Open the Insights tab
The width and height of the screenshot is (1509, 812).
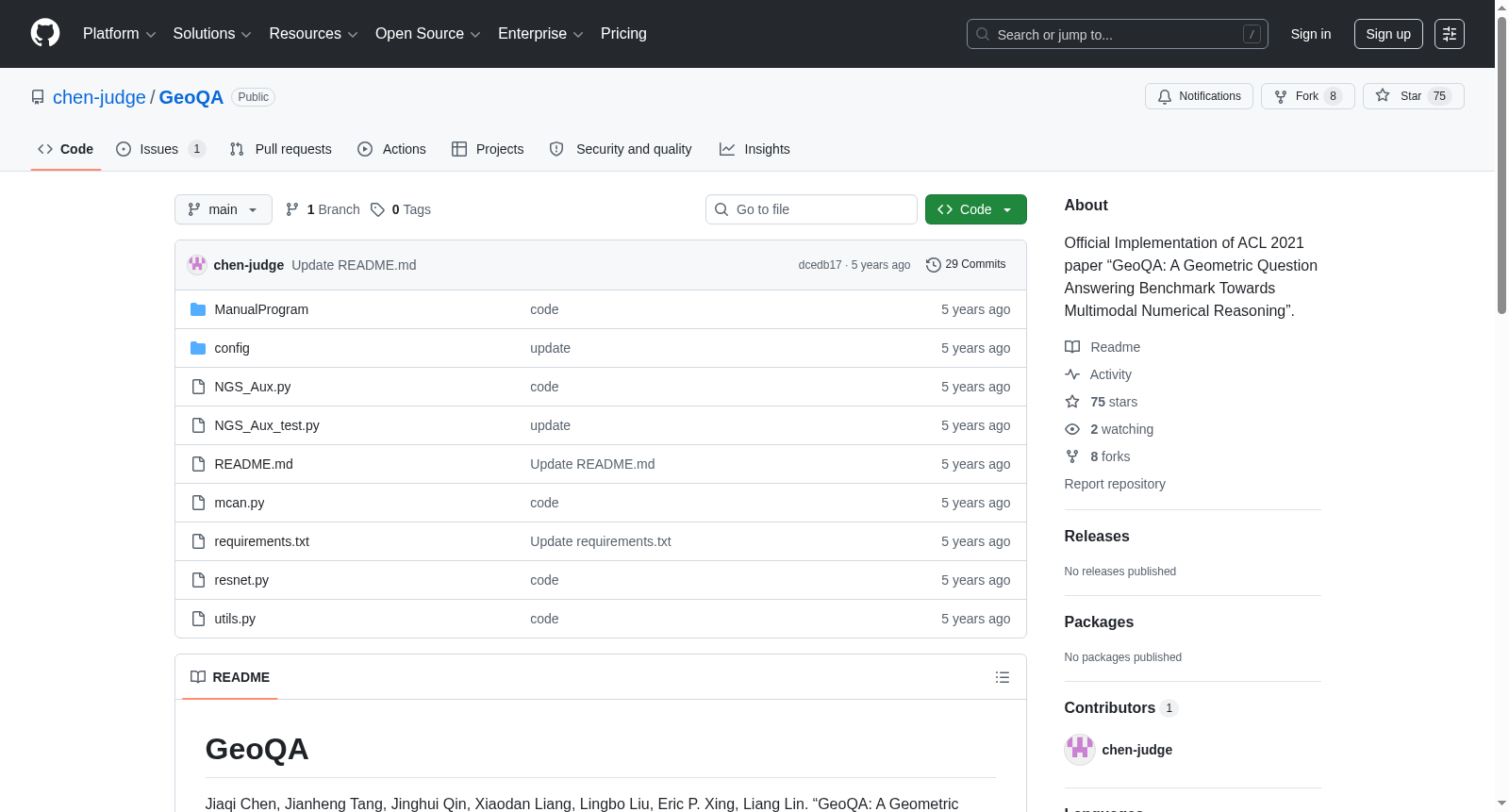(x=754, y=149)
